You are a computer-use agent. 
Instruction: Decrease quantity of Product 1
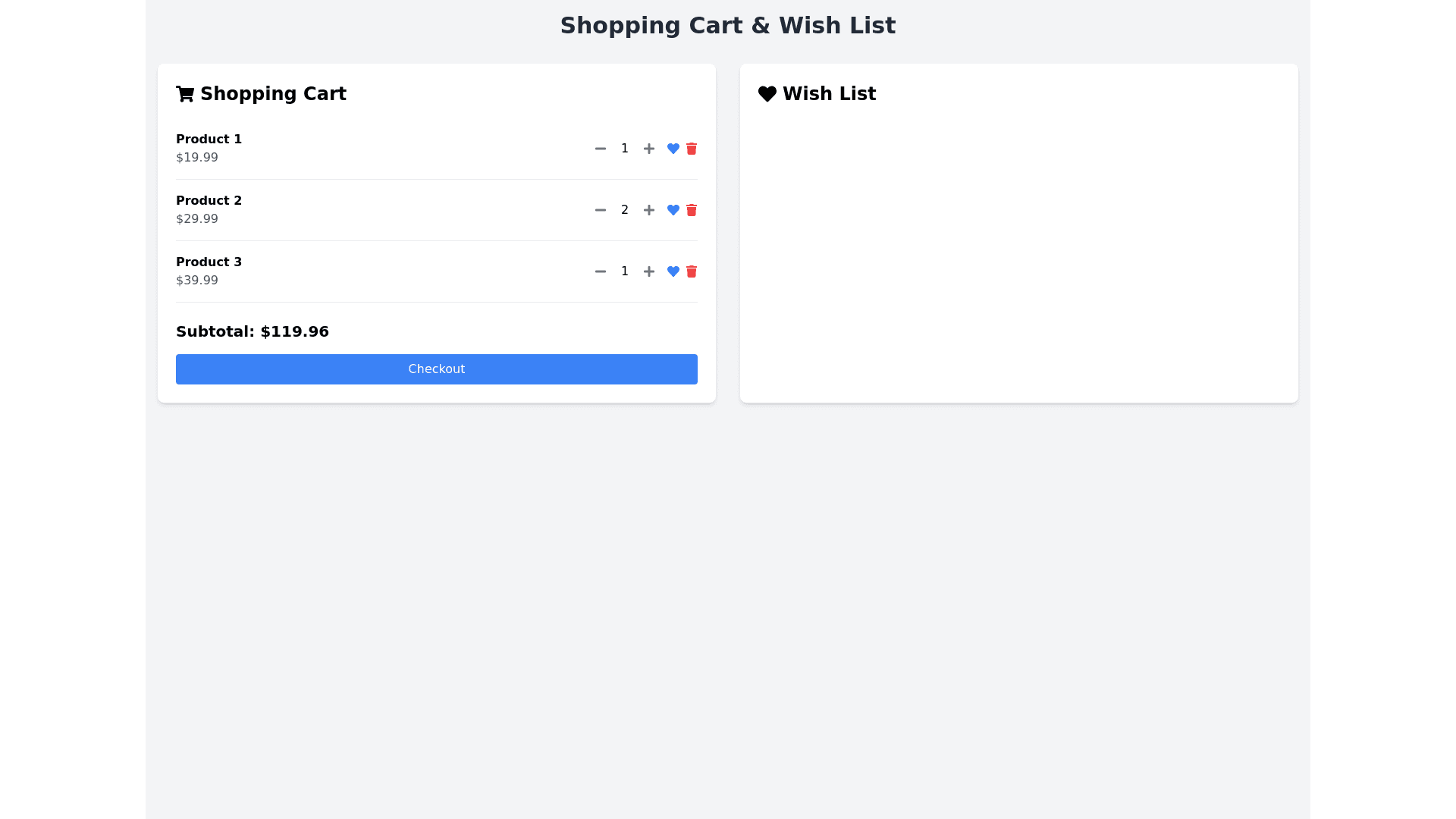(x=601, y=149)
